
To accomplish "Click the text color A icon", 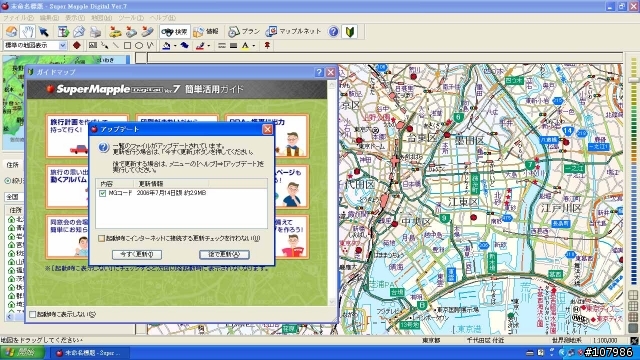I will [x=245, y=45].
